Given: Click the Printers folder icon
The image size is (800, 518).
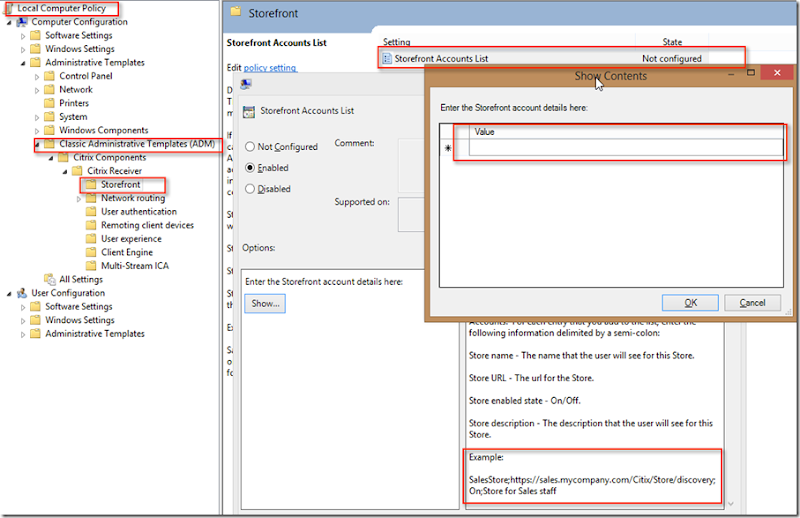Looking at the screenshot, I should pos(50,103).
